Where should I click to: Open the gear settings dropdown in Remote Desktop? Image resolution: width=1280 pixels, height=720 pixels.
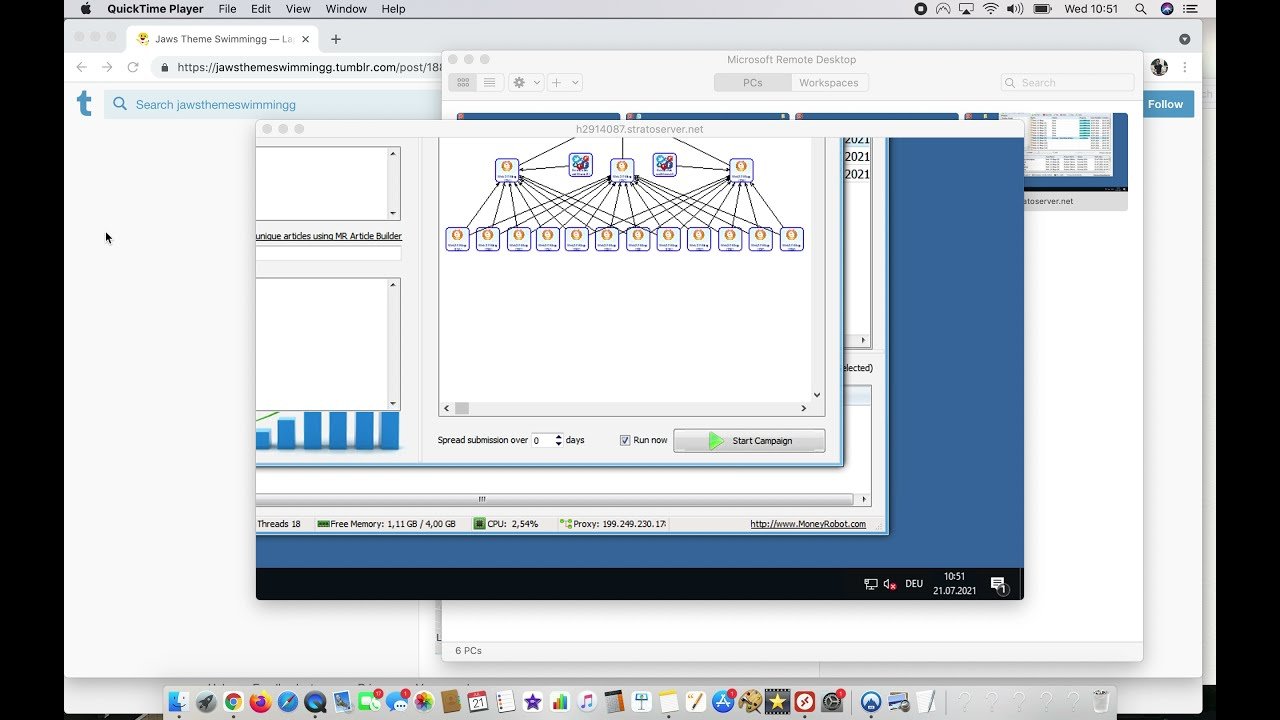[x=525, y=83]
